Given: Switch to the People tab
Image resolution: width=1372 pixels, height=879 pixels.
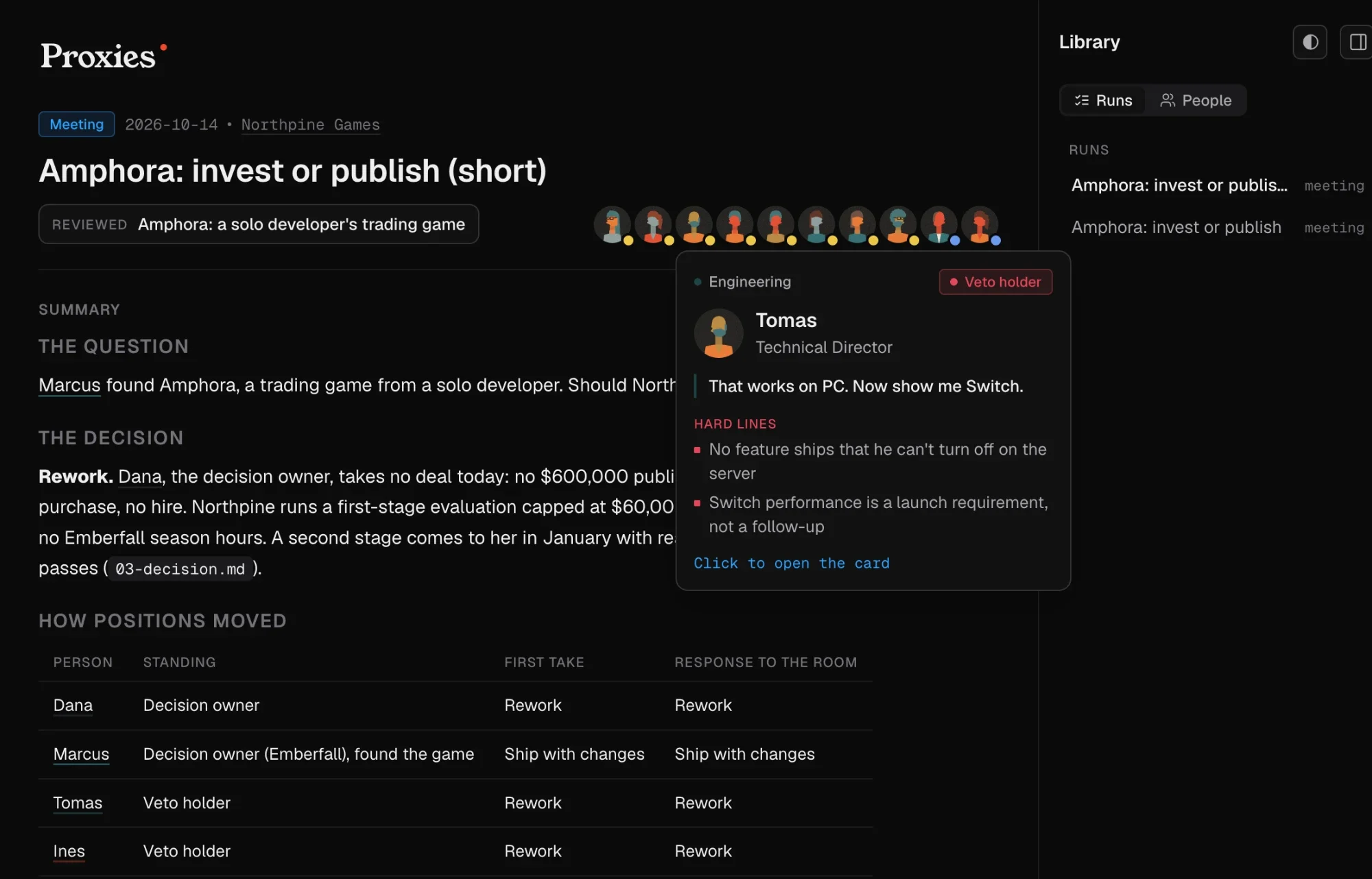Looking at the screenshot, I should [1196, 100].
